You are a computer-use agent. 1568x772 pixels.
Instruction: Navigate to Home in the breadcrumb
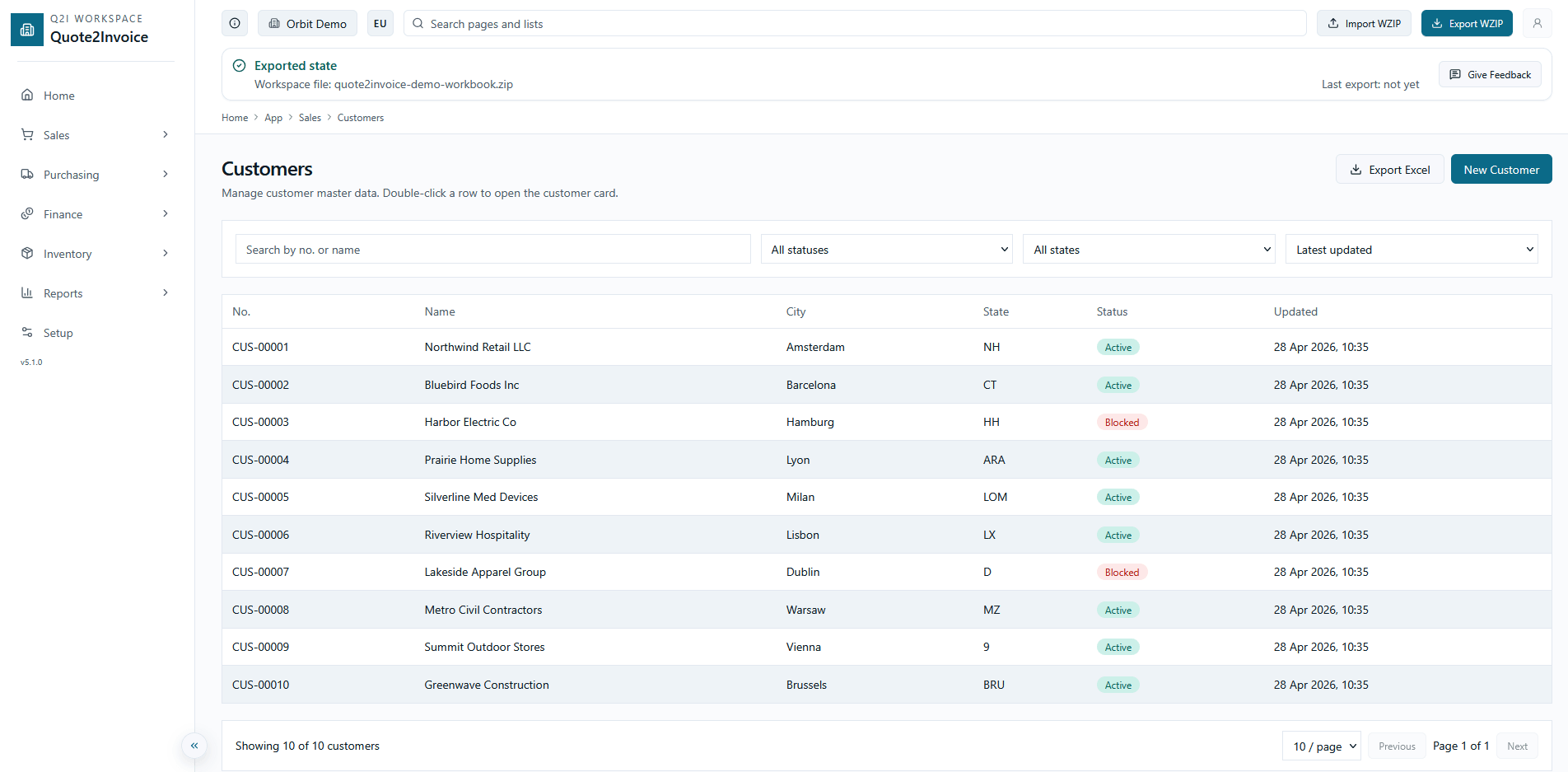[x=234, y=117]
